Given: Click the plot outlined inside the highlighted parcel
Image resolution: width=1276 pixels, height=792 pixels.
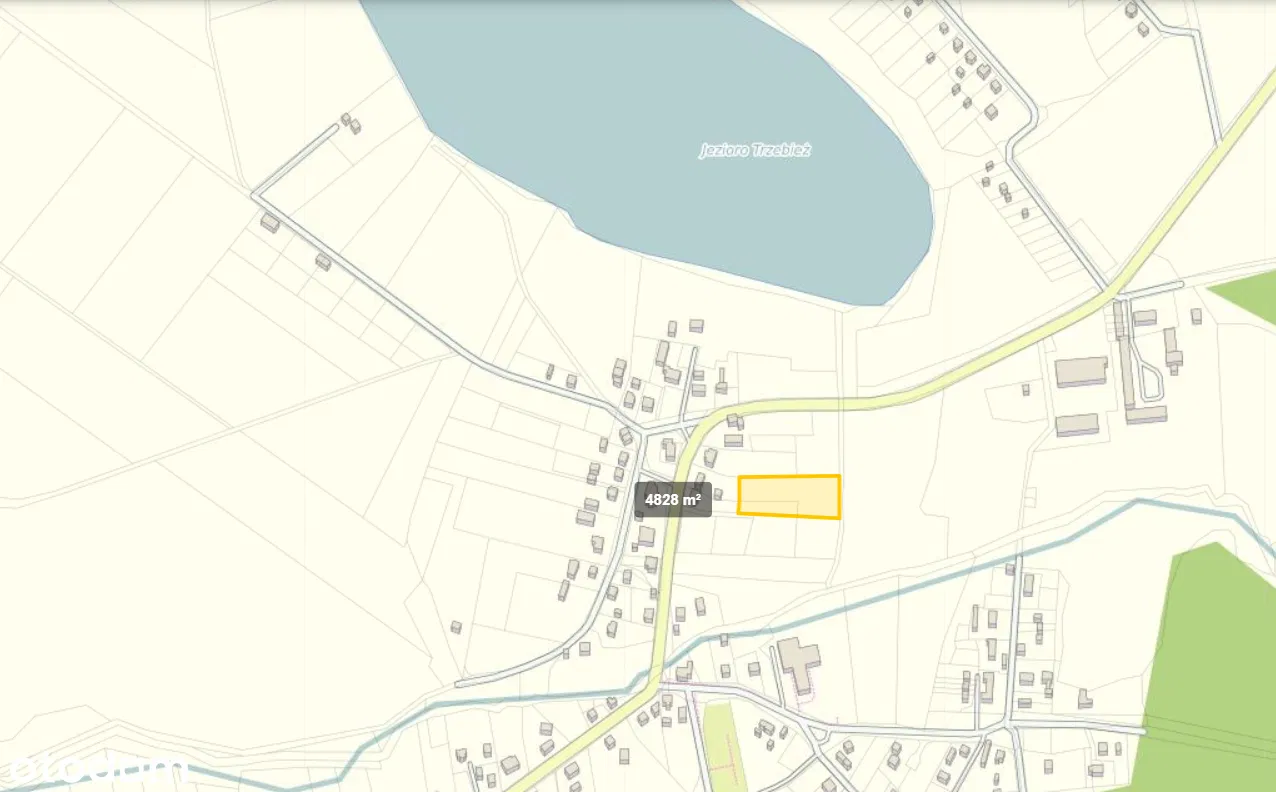Looking at the screenshot, I should pos(768,508).
